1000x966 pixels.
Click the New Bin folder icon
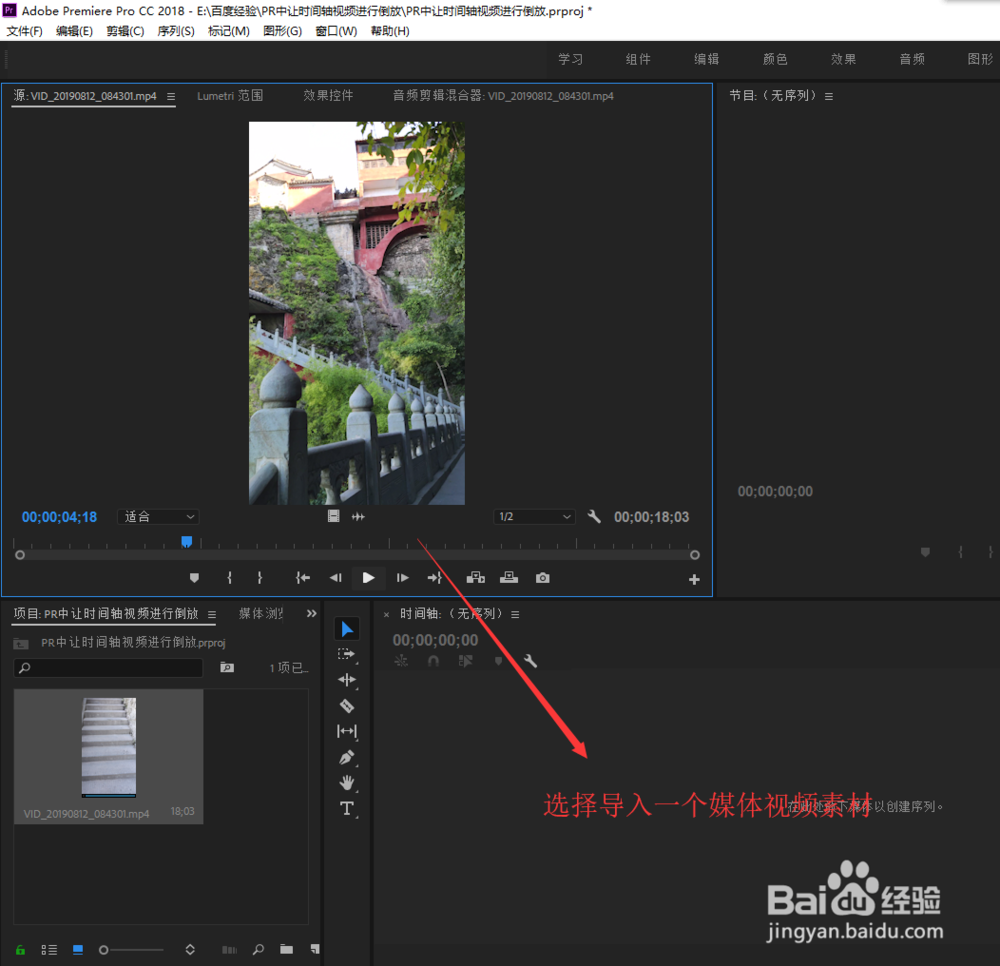click(286, 949)
